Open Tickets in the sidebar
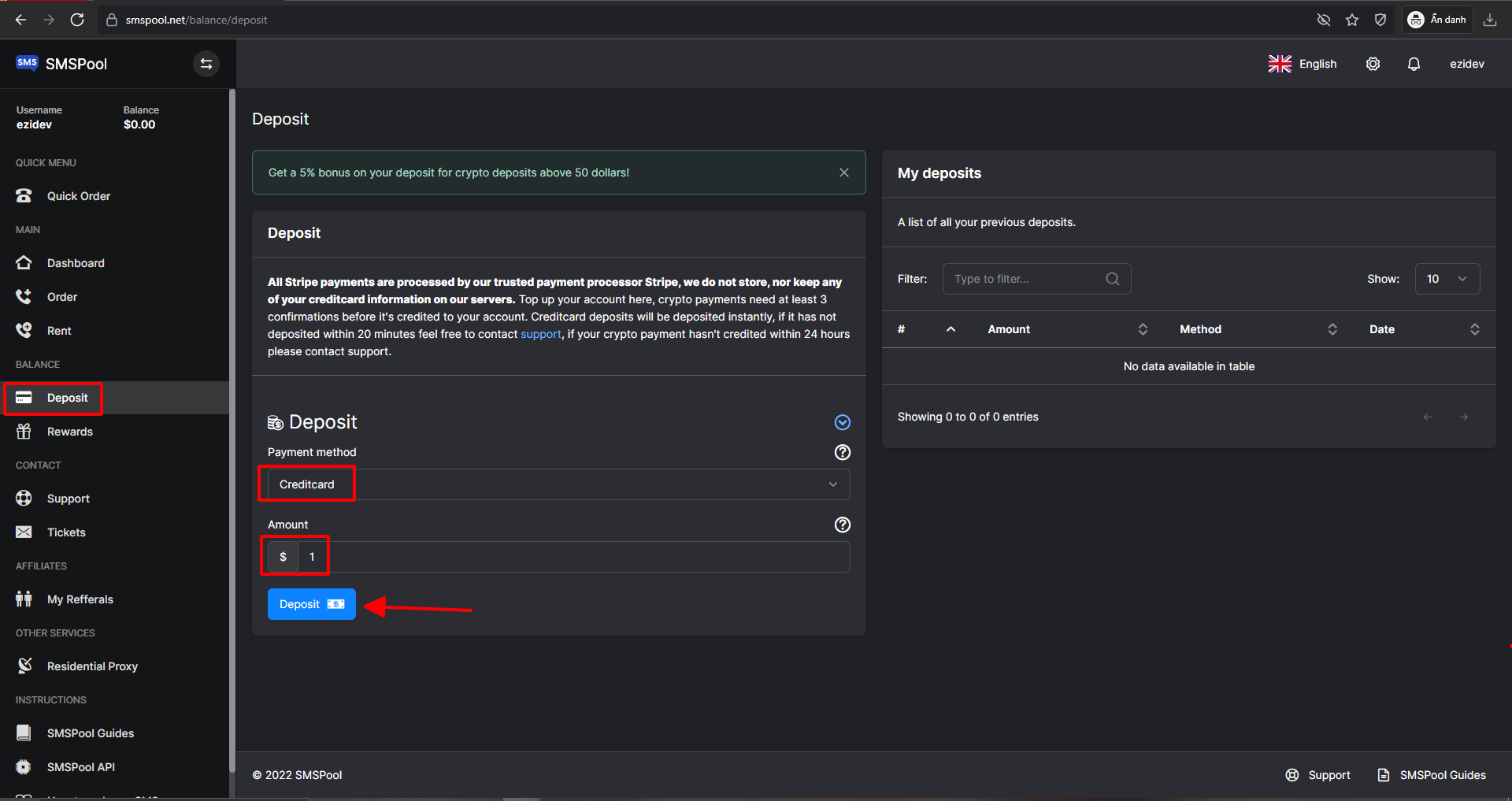Viewport: 1512px width, 801px height. (114, 532)
